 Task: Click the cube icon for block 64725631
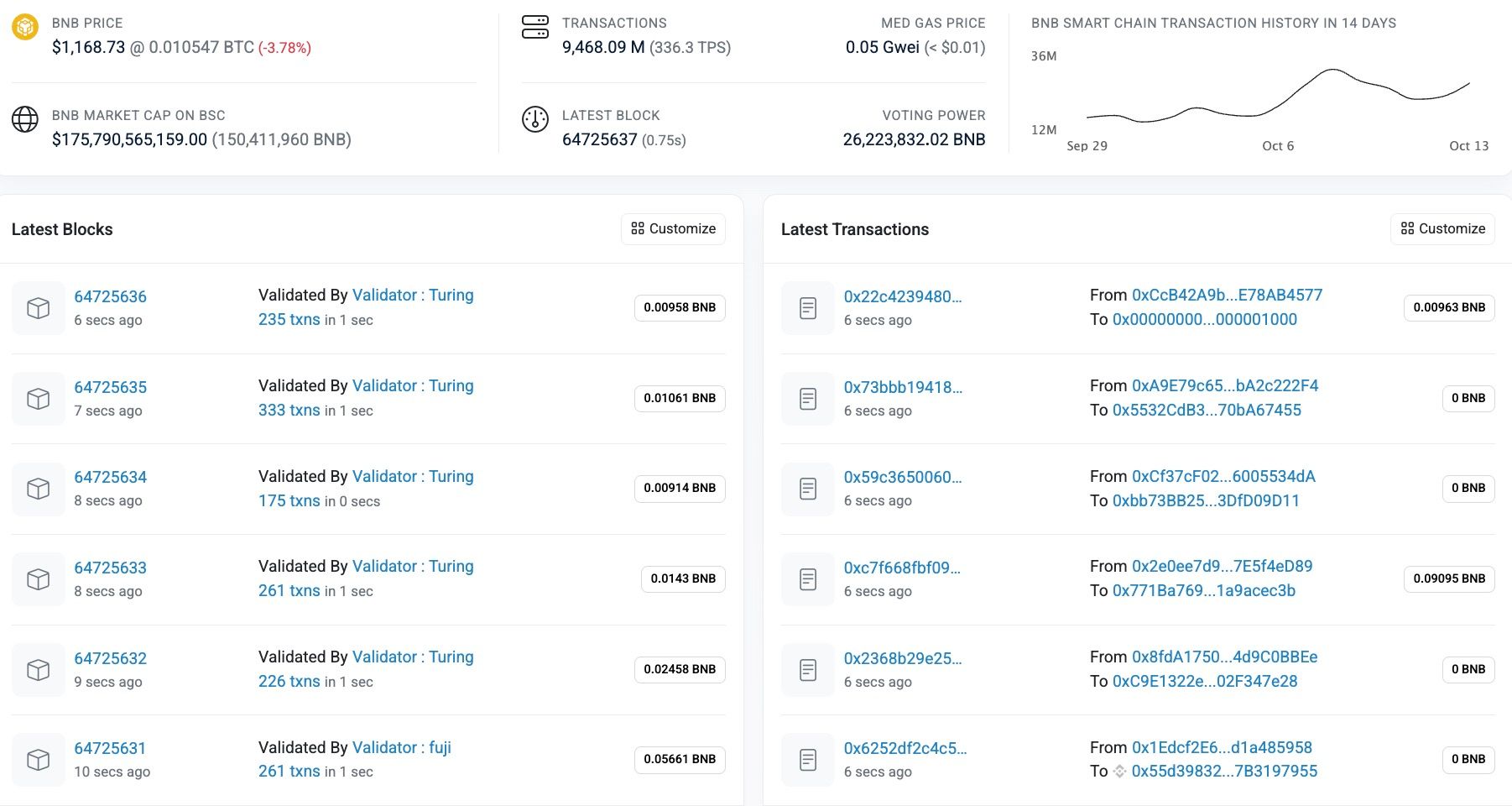point(39,760)
